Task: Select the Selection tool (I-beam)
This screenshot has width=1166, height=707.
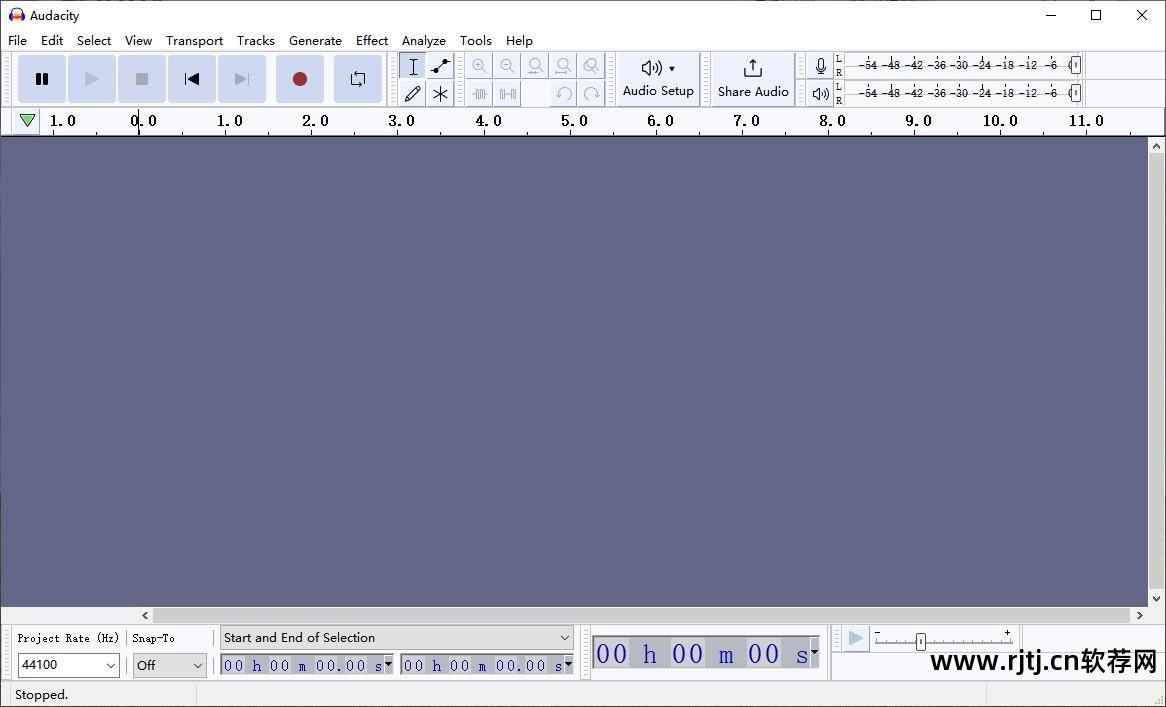Action: [x=413, y=66]
